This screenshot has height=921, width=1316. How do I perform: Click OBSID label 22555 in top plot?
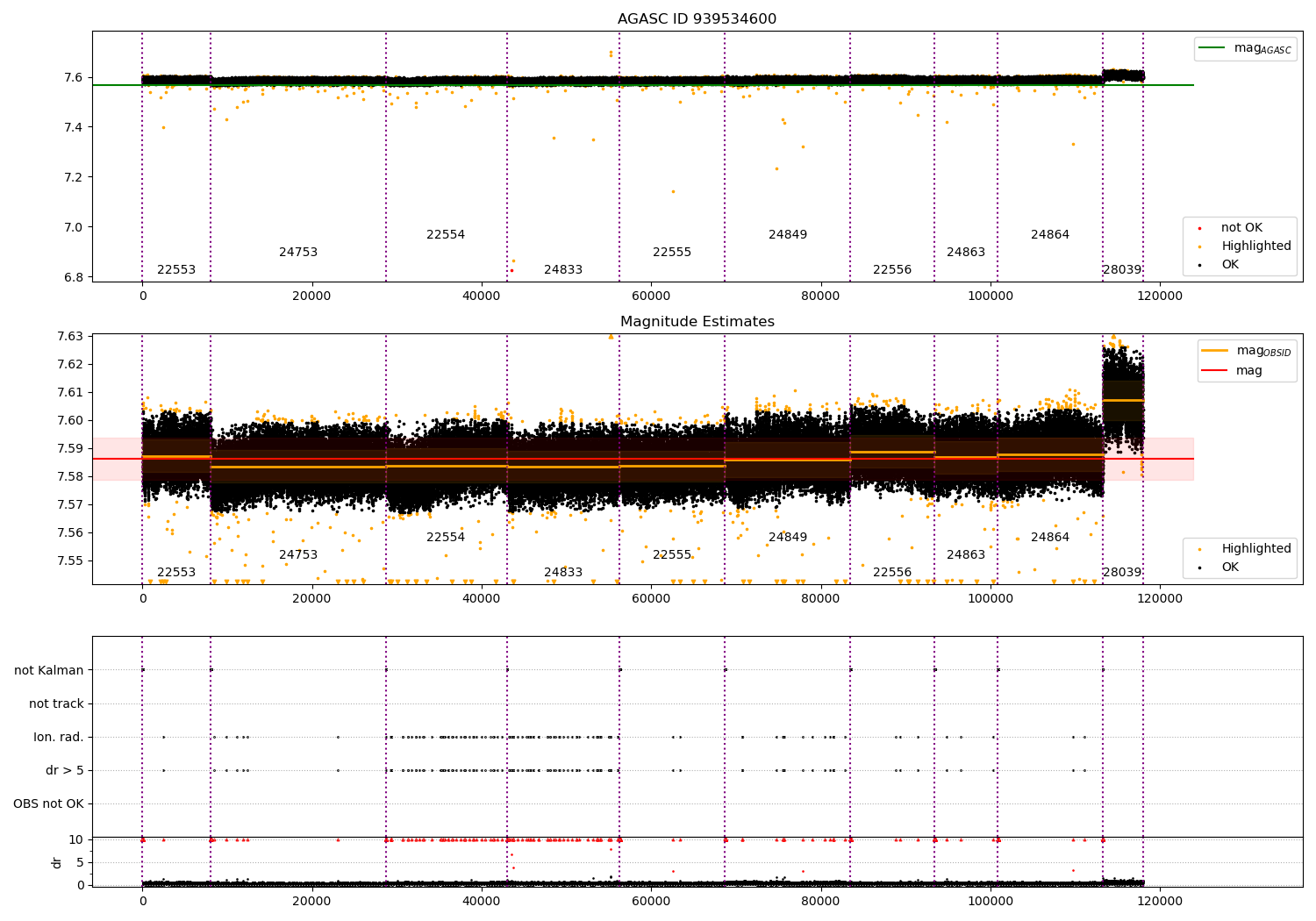coord(672,253)
